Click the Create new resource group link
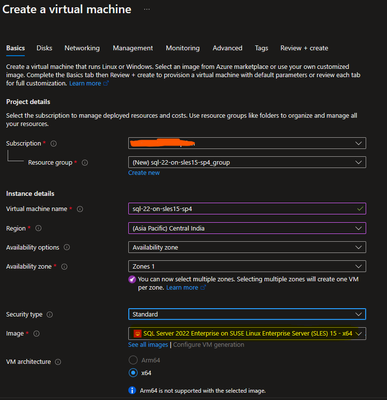387x400 pixels. tap(144, 173)
